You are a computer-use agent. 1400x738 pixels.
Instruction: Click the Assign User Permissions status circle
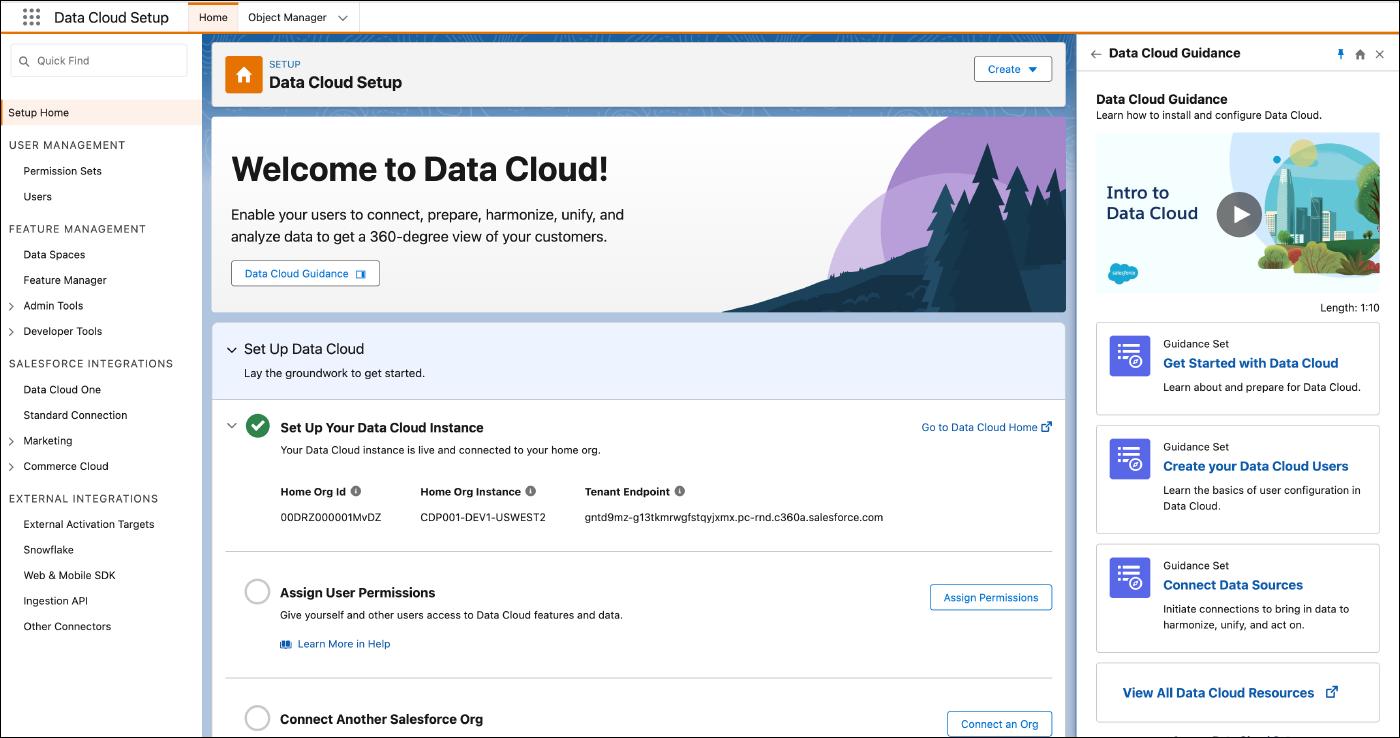pyautogui.click(x=257, y=592)
